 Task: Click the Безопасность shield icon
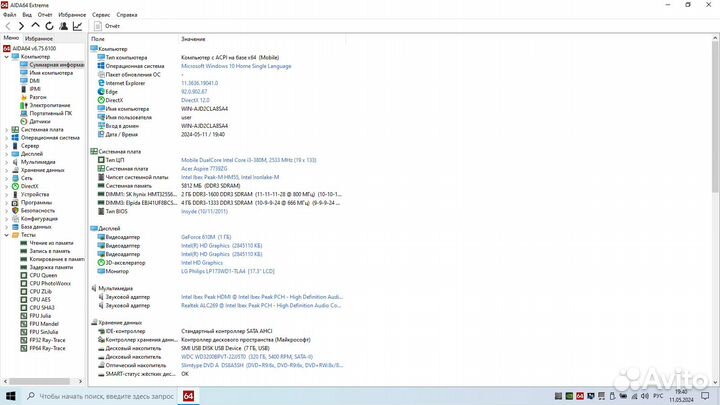tap(15, 211)
